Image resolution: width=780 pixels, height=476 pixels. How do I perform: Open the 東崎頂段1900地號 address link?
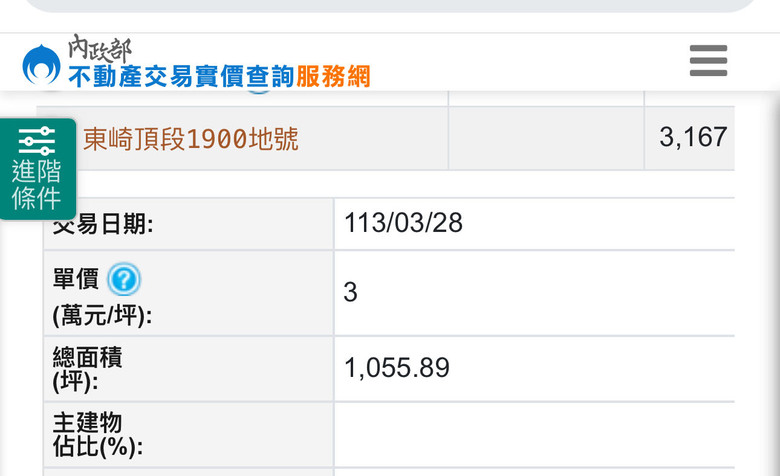191,139
